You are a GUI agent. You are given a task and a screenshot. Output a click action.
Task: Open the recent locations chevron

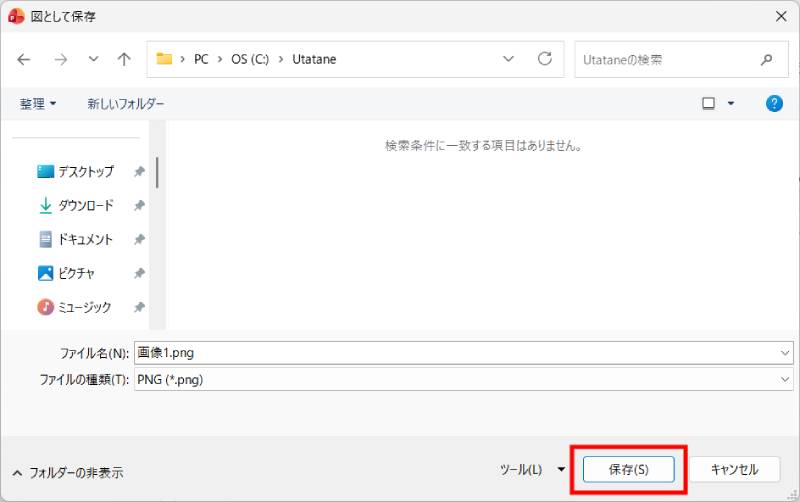pyautogui.click(x=93, y=59)
